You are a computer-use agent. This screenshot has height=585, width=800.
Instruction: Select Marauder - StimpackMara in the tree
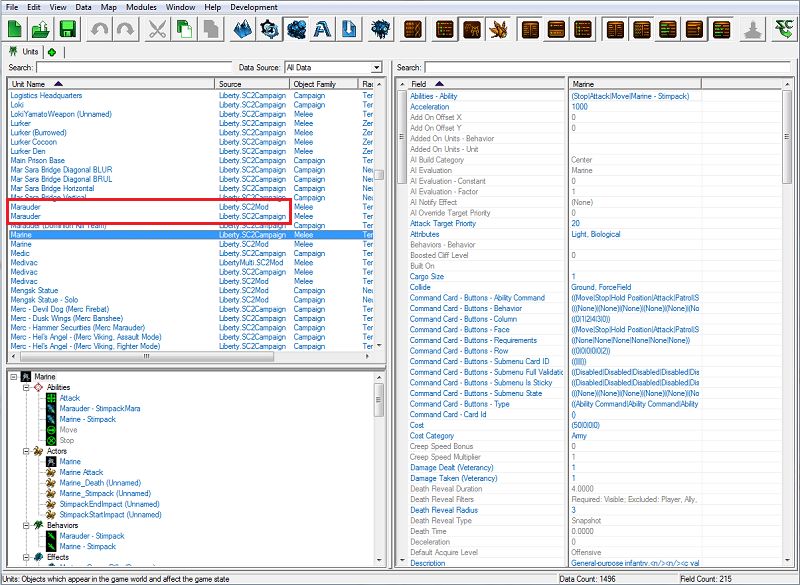click(x=100, y=409)
